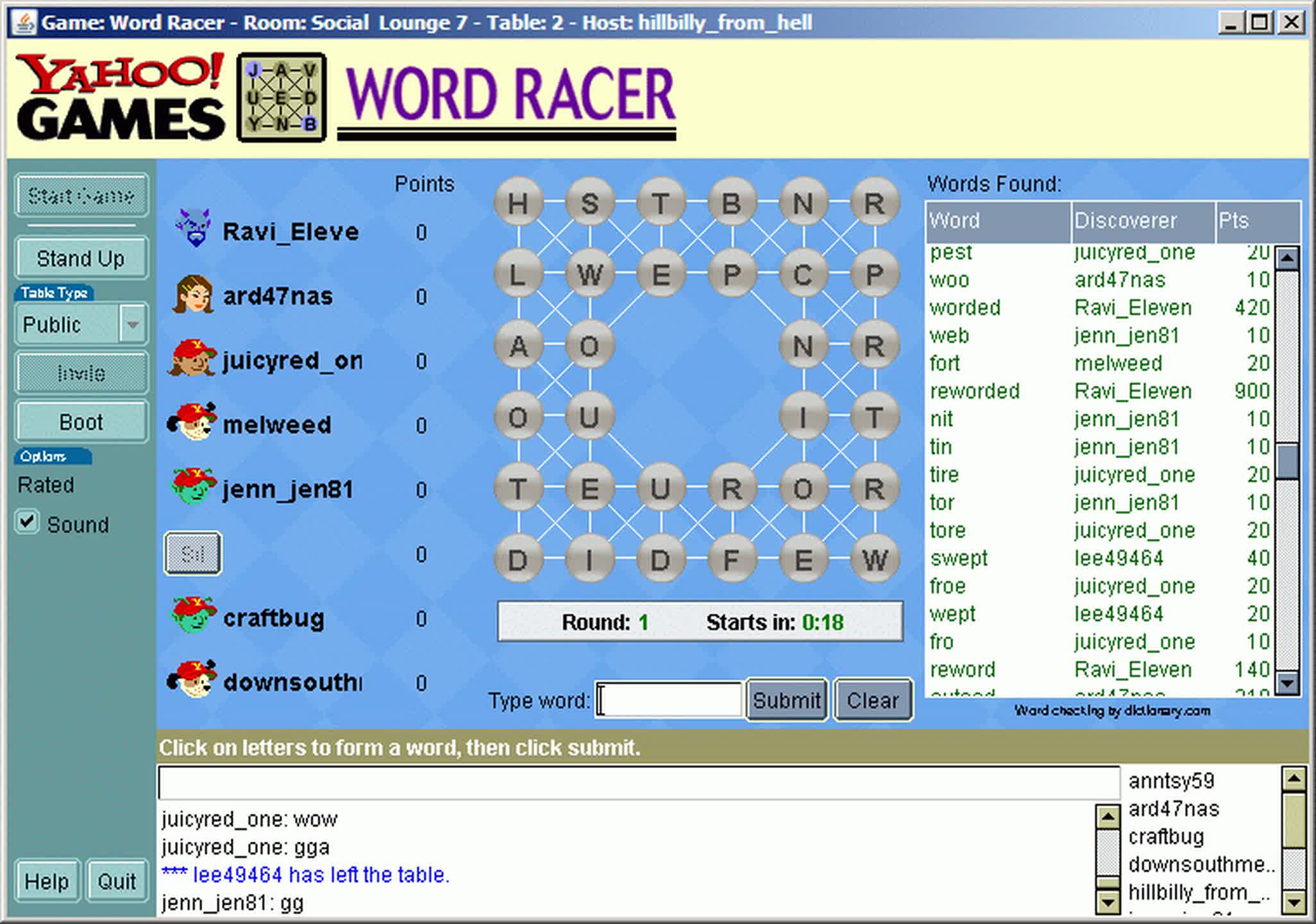1316x924 pixels.
Task: Click the word "pest" in the list
Action: [951, 252]
